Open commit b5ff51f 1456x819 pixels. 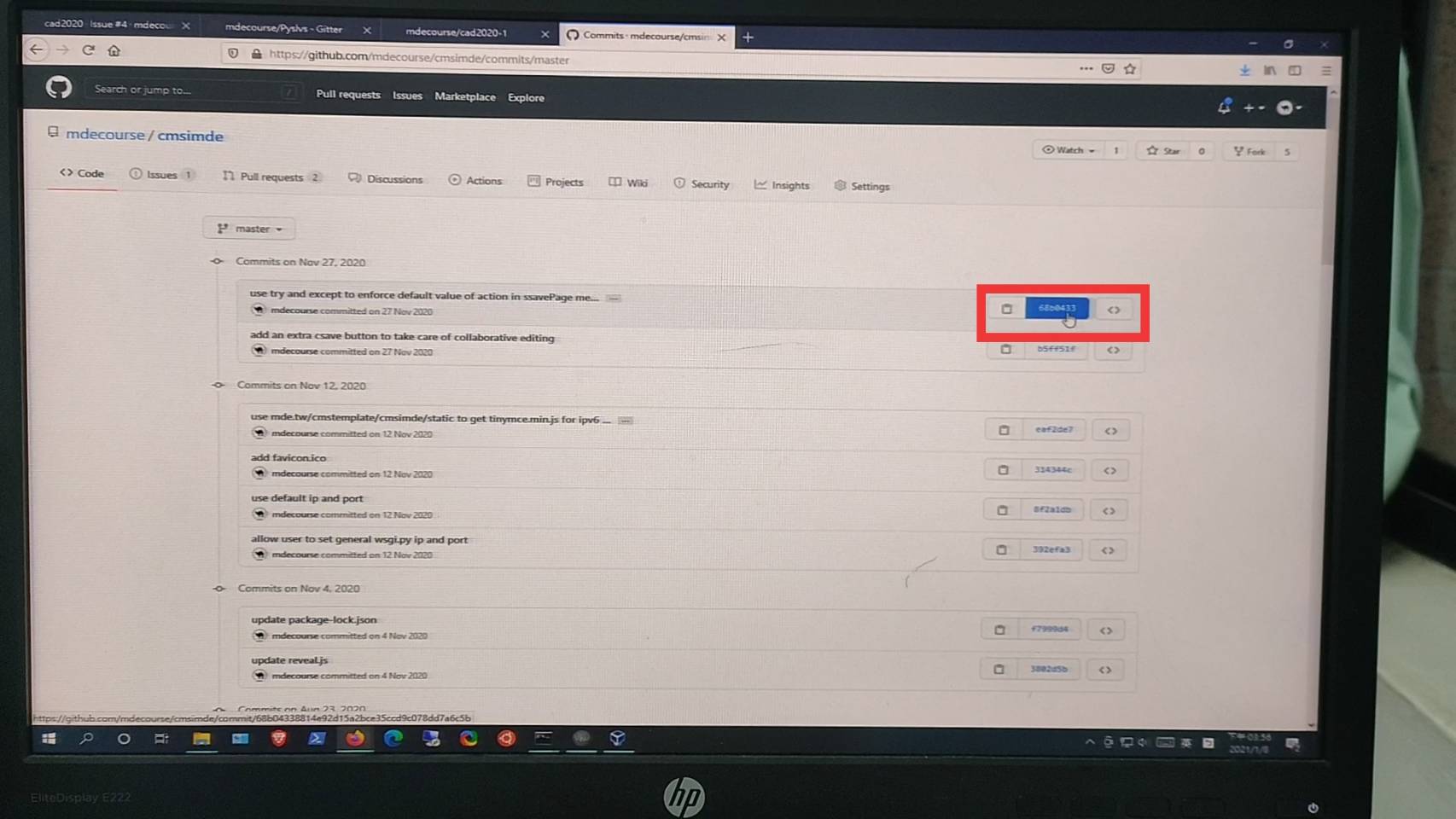(x=1056, y=349)
